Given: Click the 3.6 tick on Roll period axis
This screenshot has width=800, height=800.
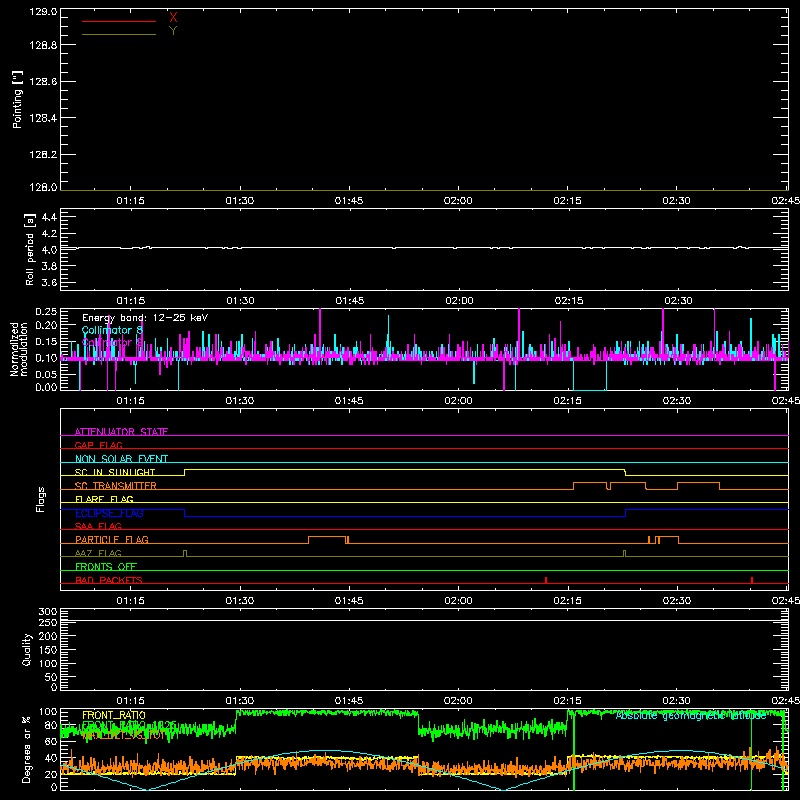Looking at the screenshot, I should [x=49, y=282].
